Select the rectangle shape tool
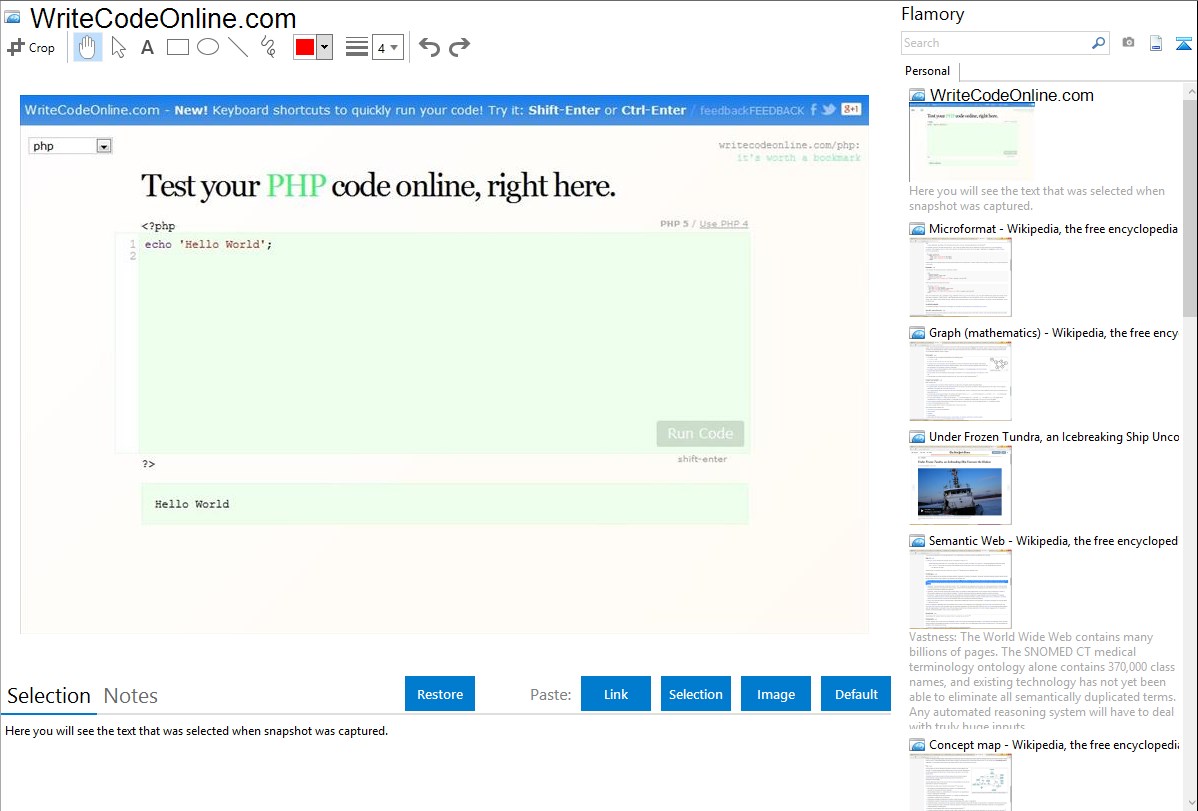This screenshot has width=1198, height=811. click(x=177, y=47)
